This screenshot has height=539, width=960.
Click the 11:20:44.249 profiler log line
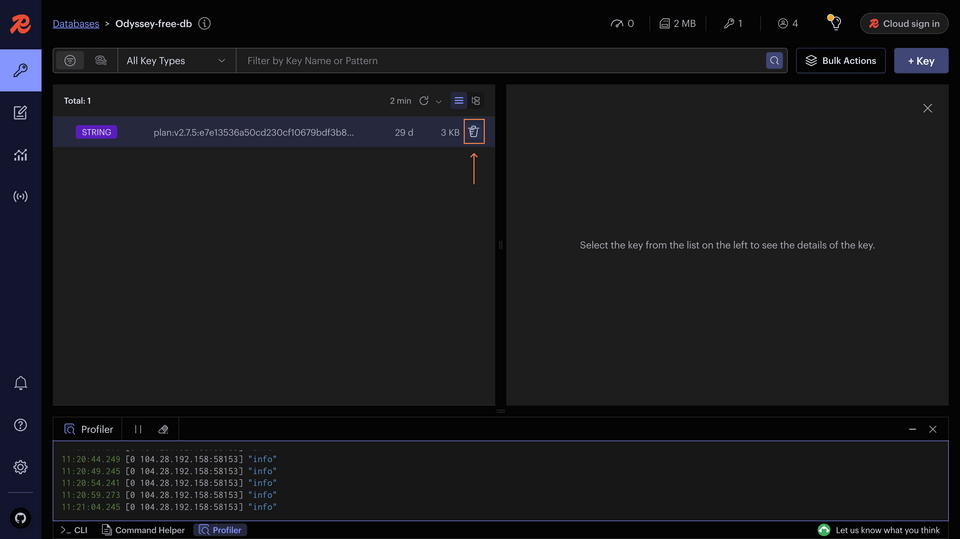[x=169, y=459]
